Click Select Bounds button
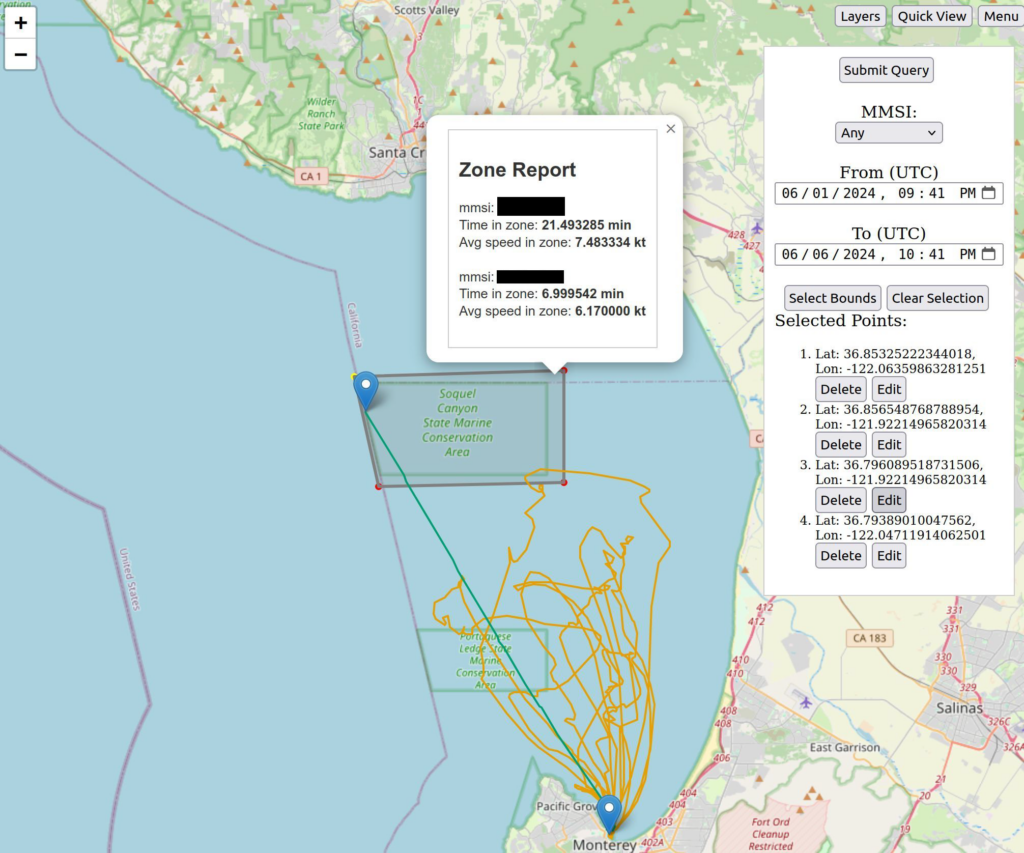The width and height of the screenshot is (1024, 853). pos(832,298)
